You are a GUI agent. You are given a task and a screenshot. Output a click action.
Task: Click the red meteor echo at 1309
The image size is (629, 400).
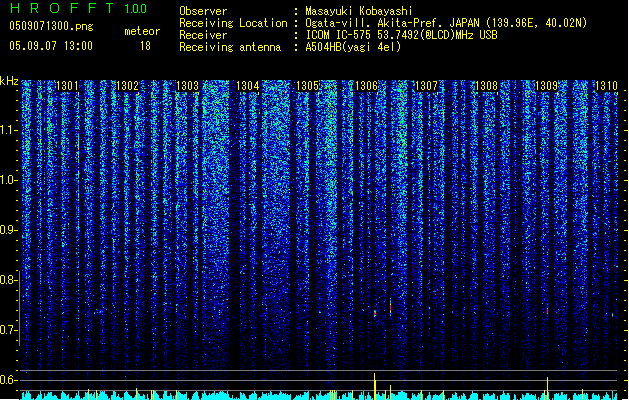[547, 311]
